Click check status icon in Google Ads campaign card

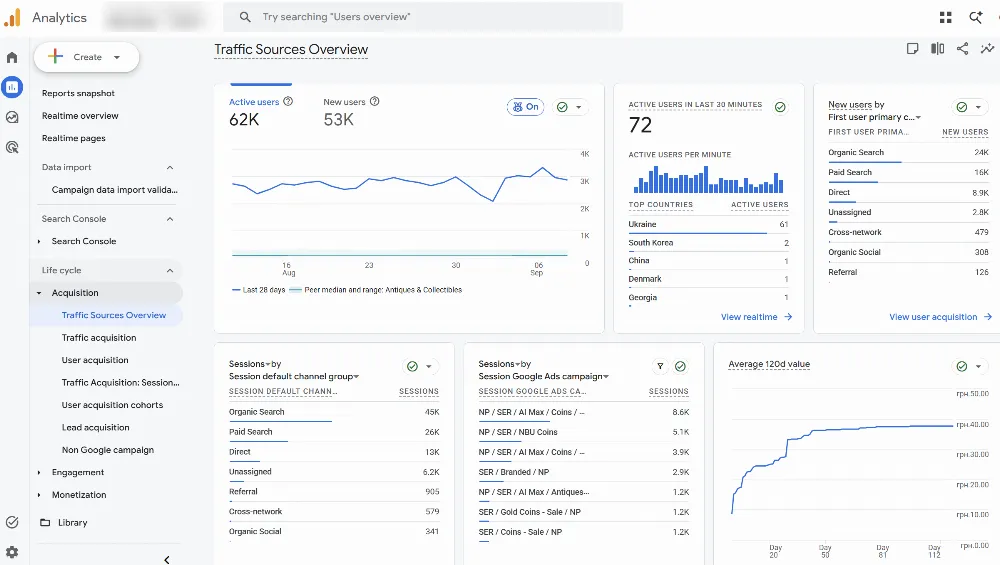pos(680,366)
